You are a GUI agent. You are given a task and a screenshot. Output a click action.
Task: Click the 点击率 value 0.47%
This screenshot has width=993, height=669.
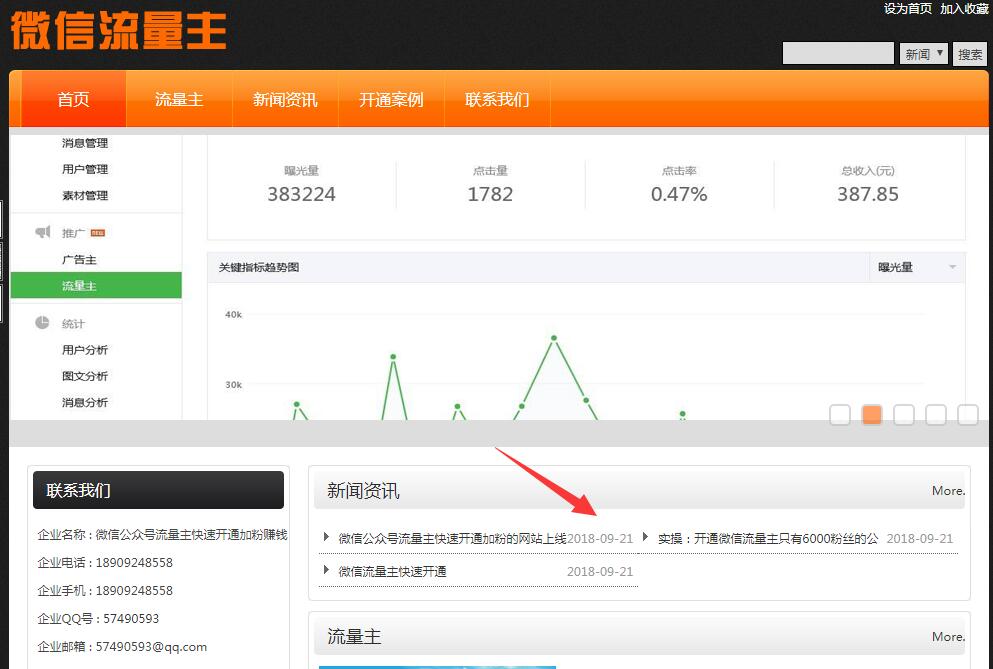point(679,194)
